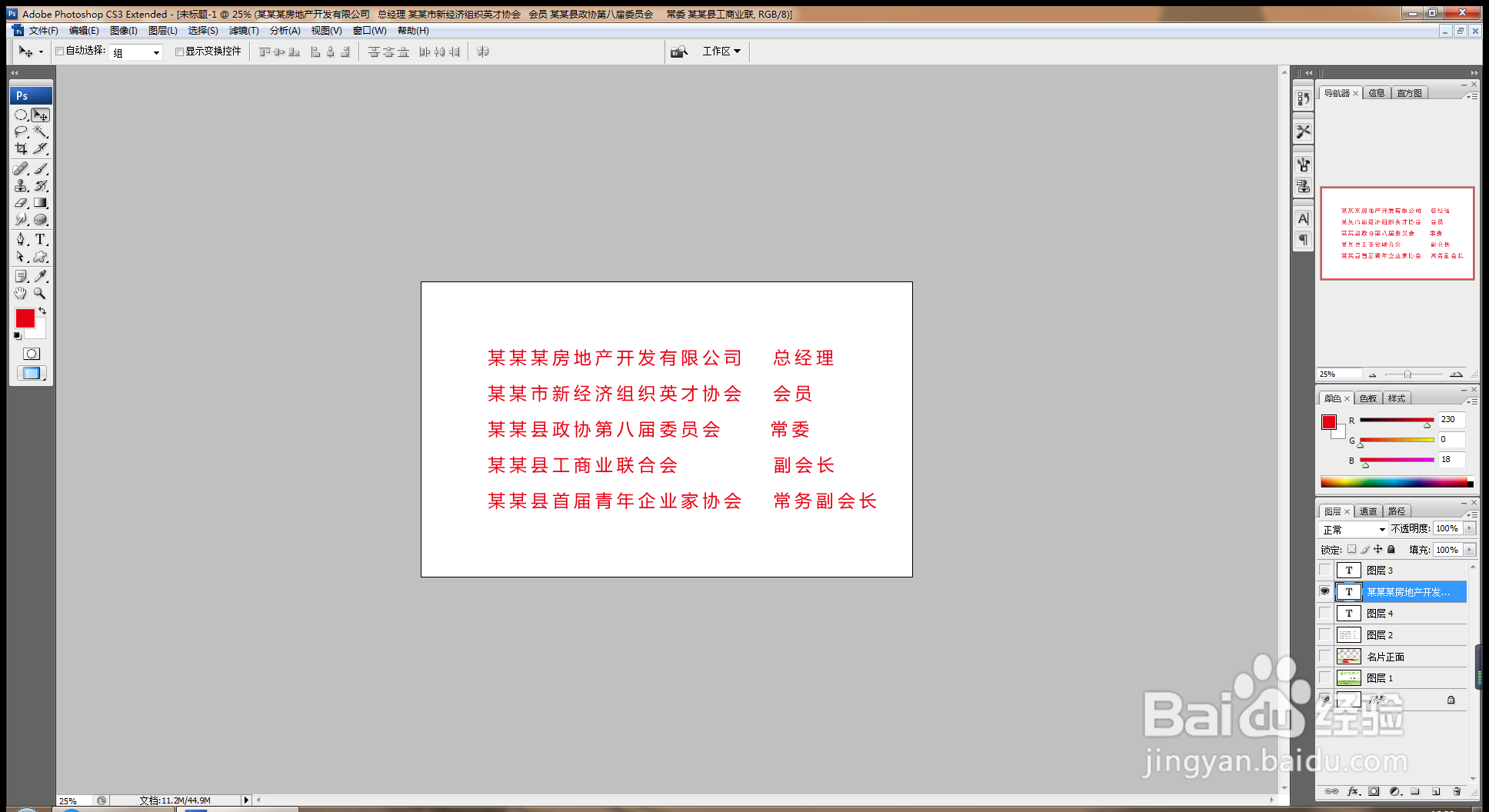This screenshot has width=1489, height=812.
Task: Select the Hand tool
Action: click(x=21, y=293)
